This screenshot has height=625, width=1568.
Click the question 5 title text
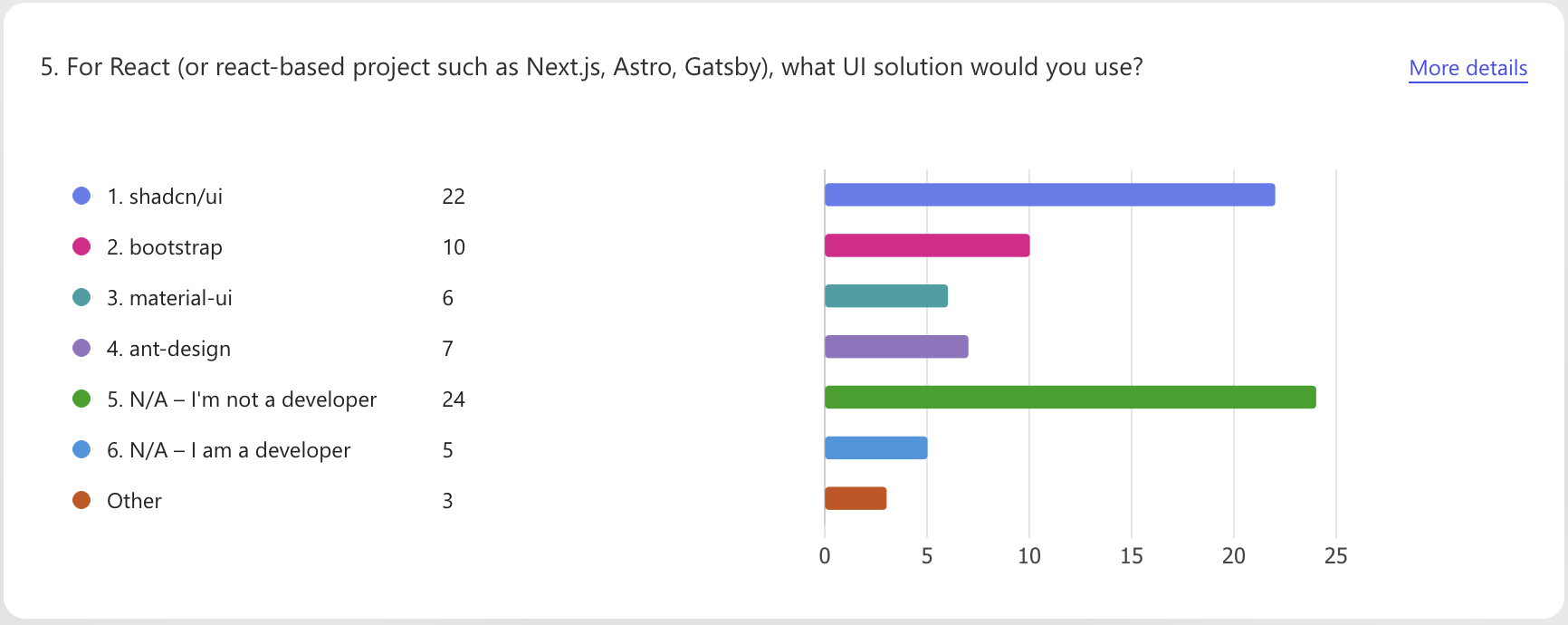pos(591,67)
